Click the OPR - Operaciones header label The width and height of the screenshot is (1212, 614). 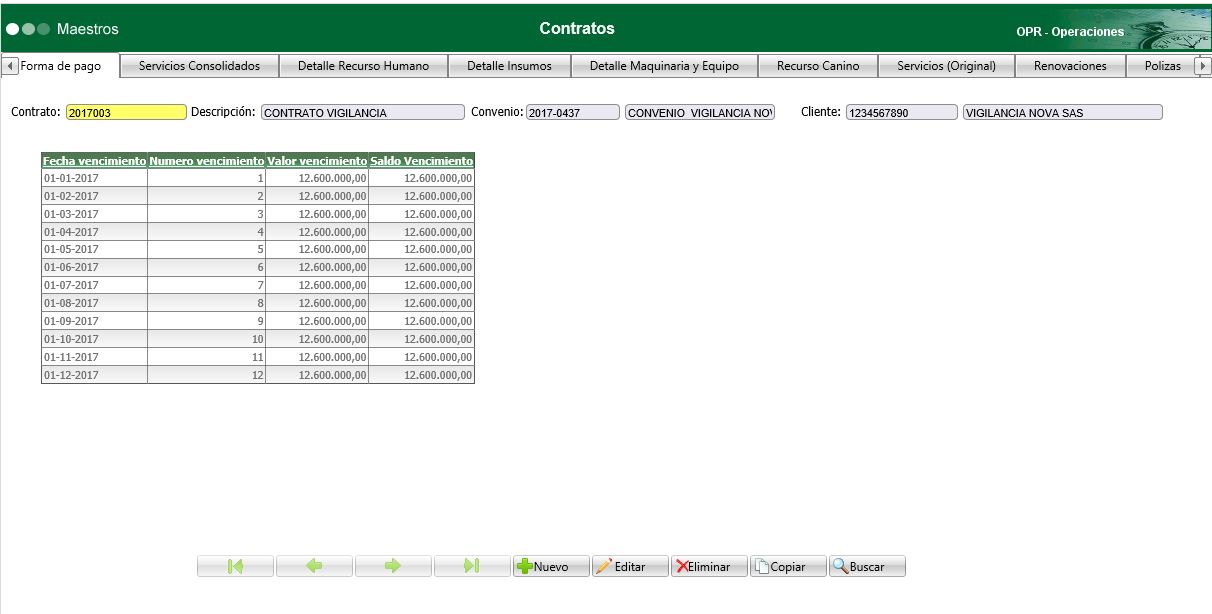pyautogui.click(x=1070, y=32)
